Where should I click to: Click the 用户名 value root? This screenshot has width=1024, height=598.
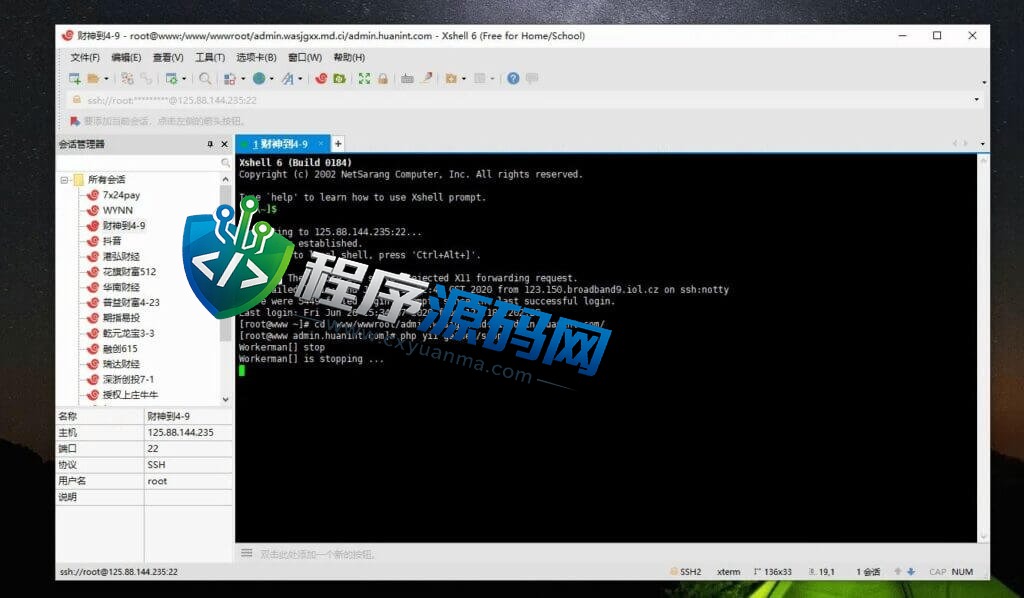(x=157, y=481)
